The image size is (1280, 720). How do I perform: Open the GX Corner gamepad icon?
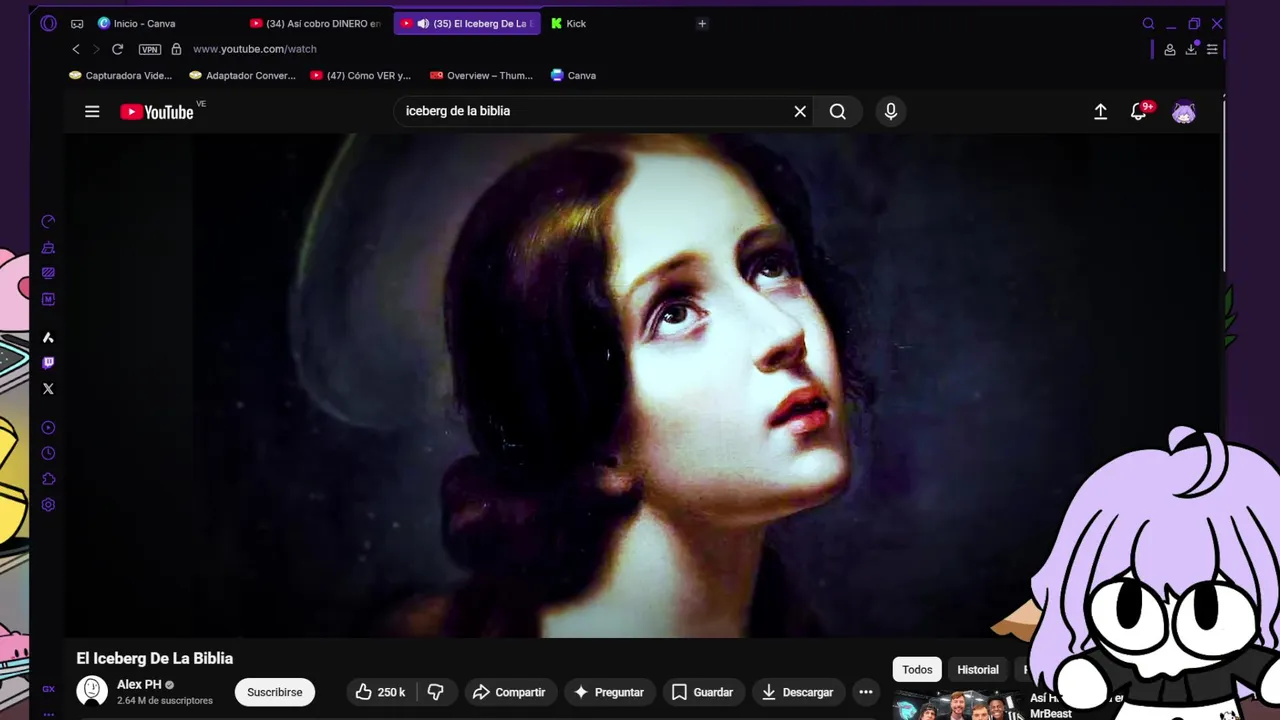coord(77,23)
